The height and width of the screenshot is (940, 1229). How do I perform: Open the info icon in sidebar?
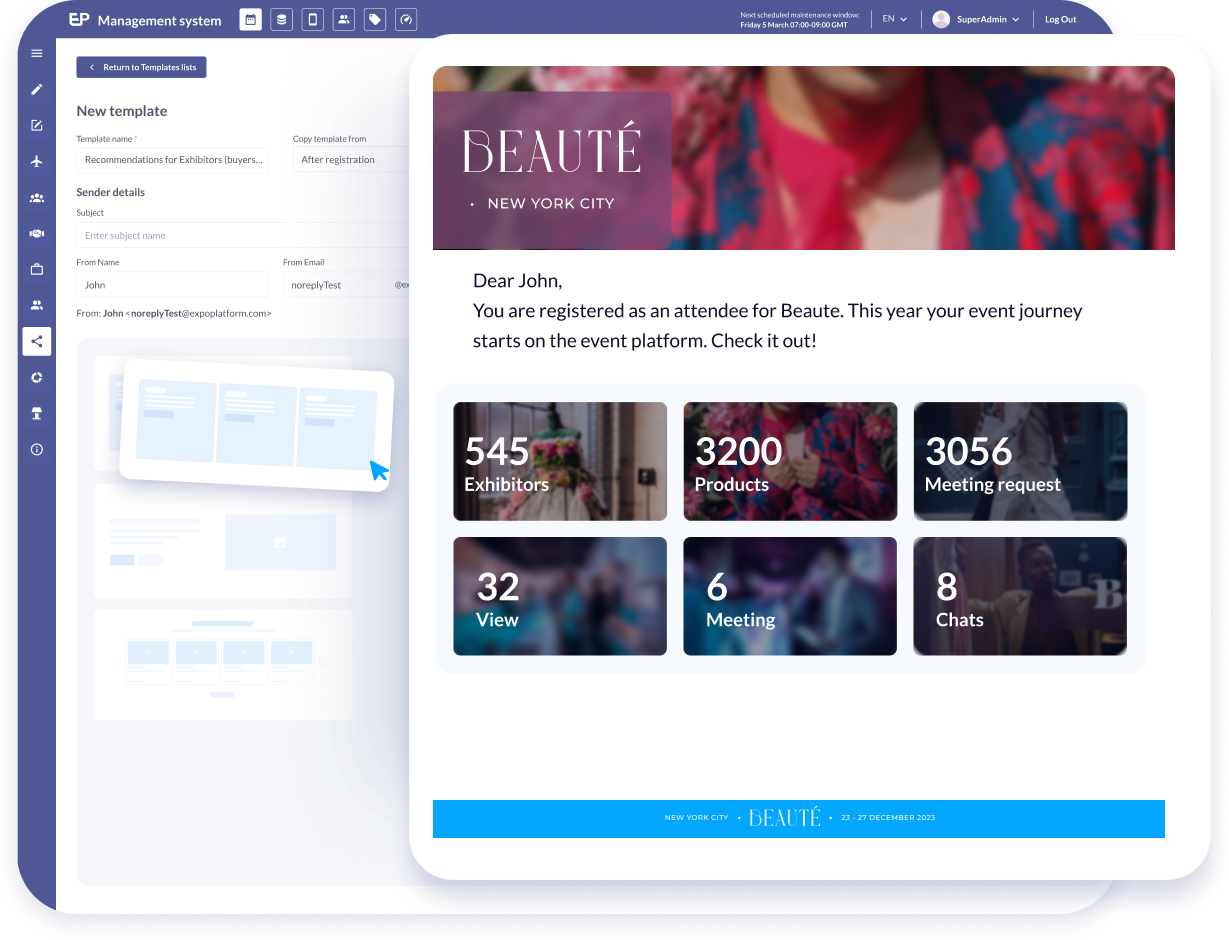click(37, 449)
